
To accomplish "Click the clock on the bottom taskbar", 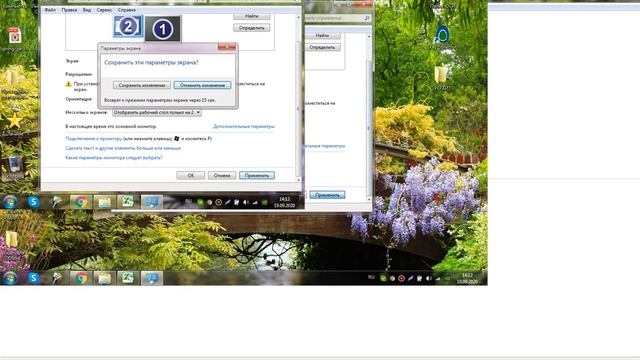I will click(467, 278).
